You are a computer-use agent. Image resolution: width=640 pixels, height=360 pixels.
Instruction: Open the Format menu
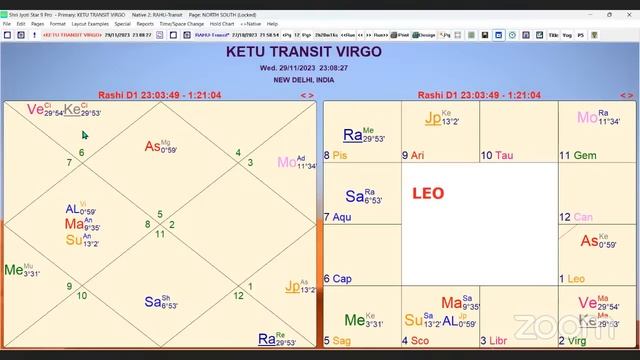[x=58, y=24]
